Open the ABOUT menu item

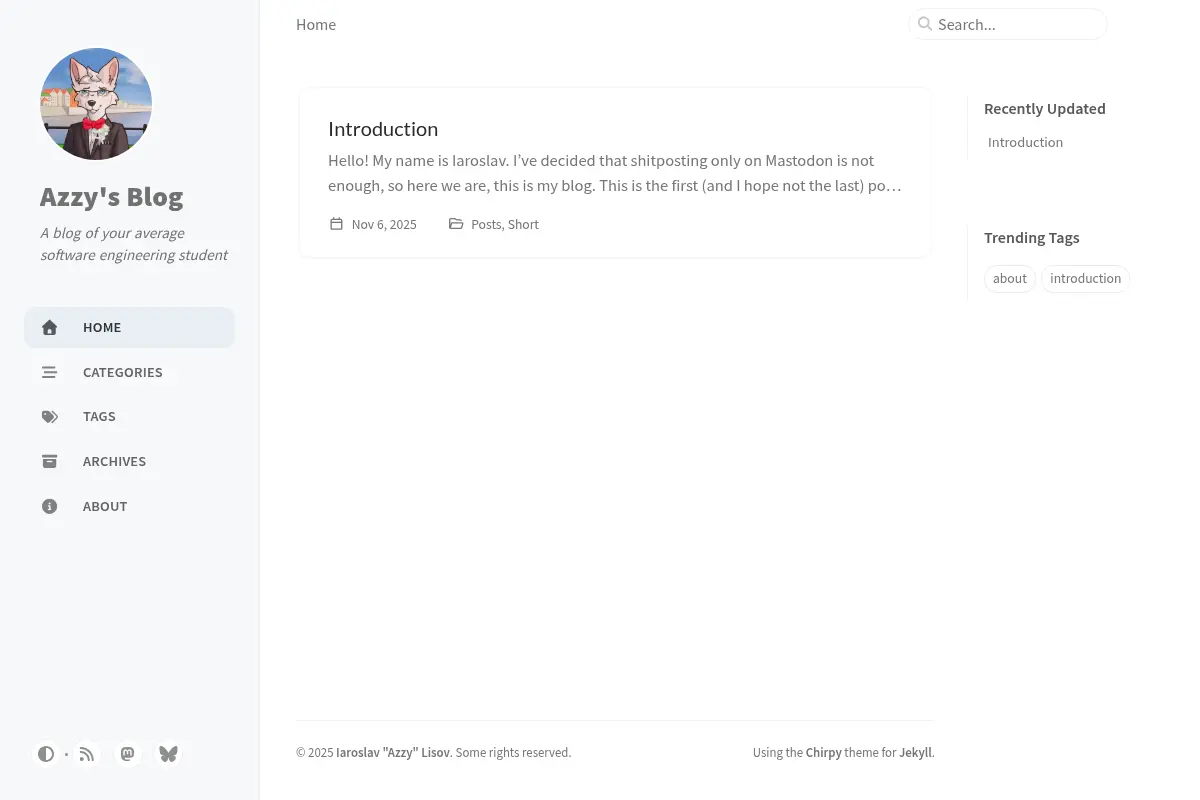[130, 506]
